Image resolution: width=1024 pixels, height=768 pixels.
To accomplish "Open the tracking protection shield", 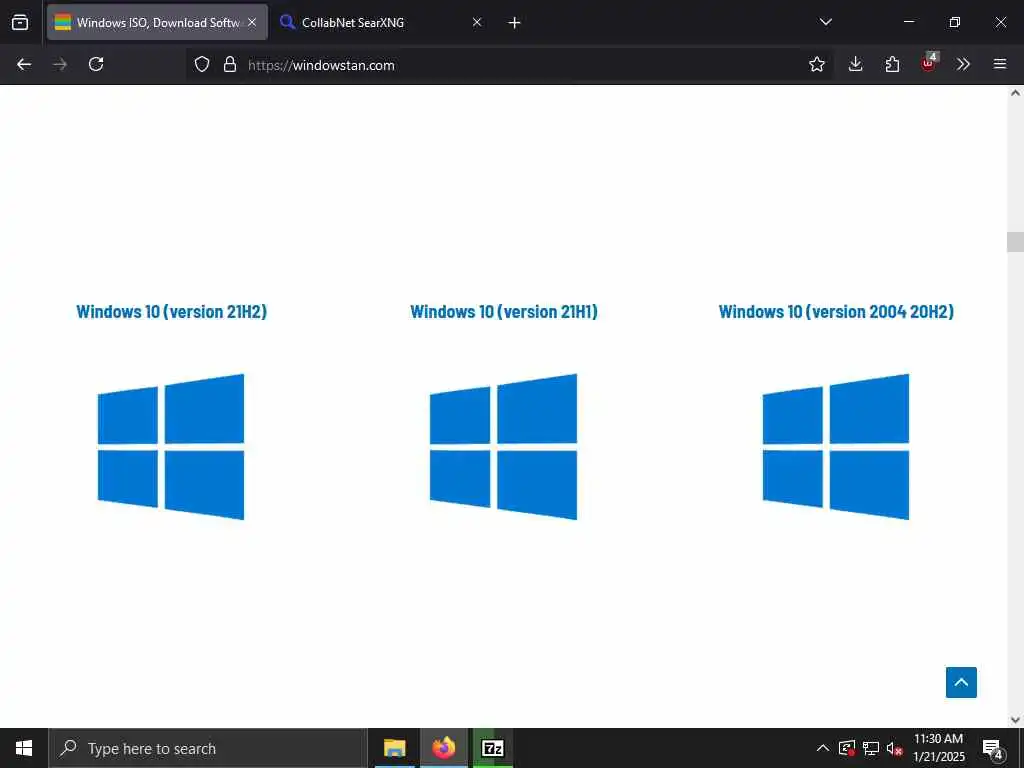I will (x=202, y=64).
